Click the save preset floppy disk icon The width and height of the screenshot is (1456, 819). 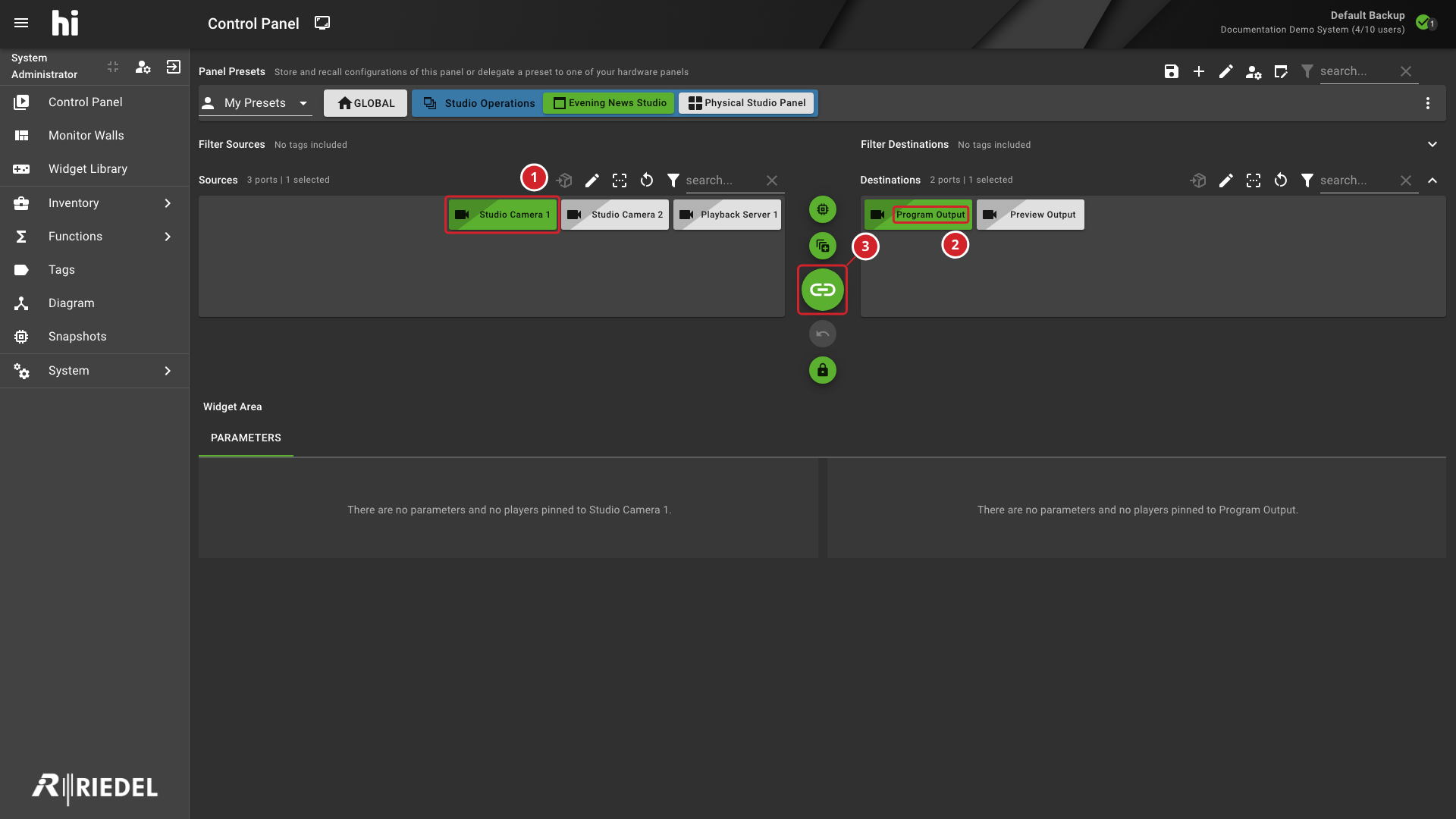(x=1172, y=71)
